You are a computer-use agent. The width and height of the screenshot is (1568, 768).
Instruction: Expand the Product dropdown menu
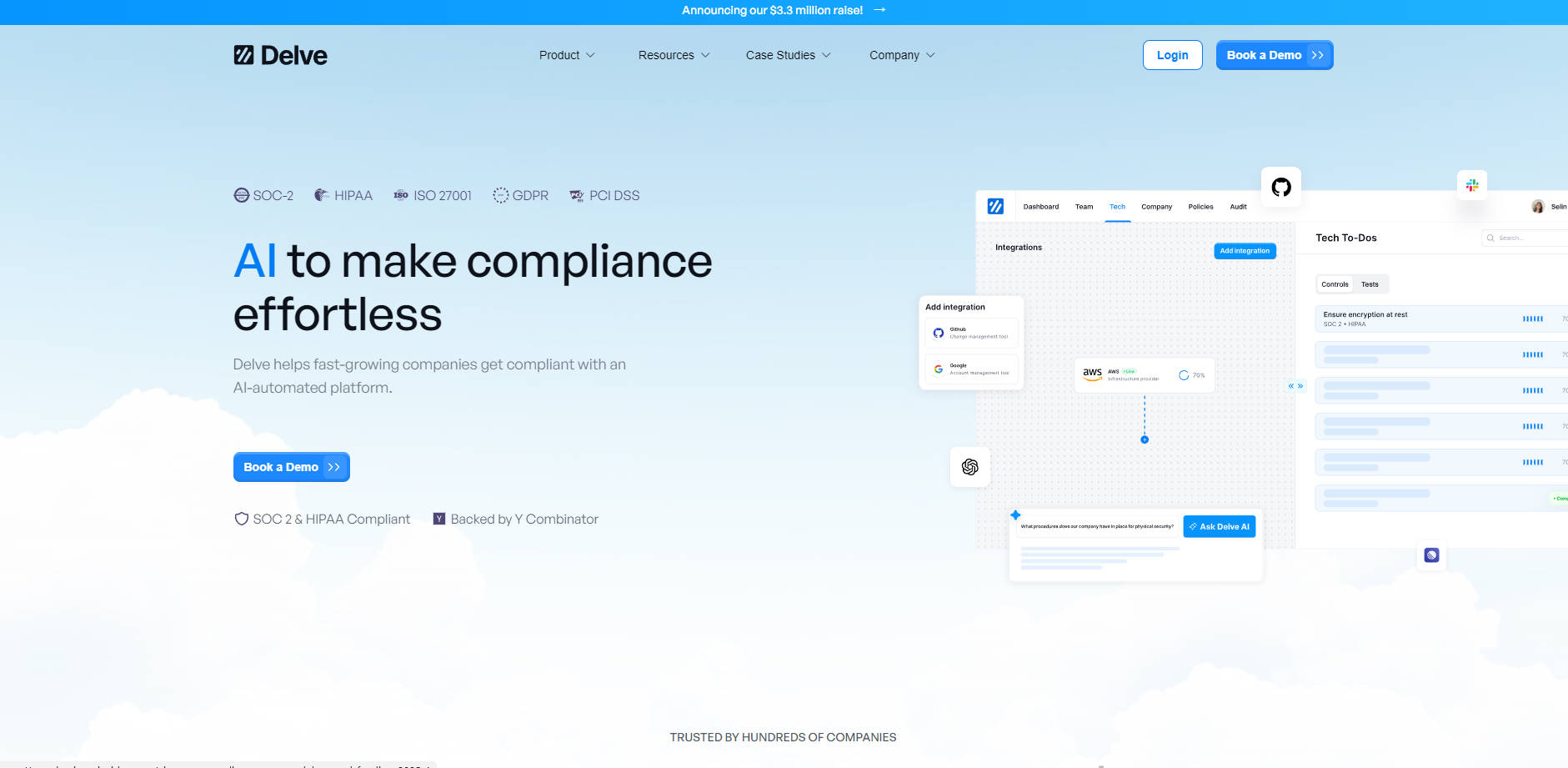[x=567, y=55]
